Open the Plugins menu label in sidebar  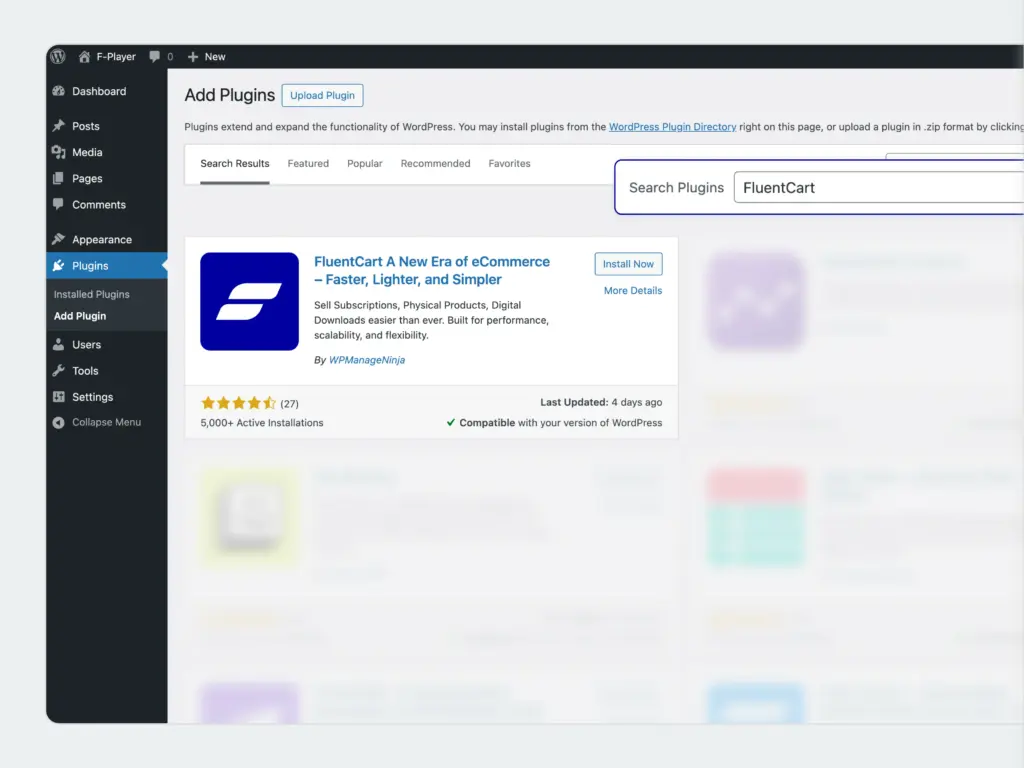90,266
